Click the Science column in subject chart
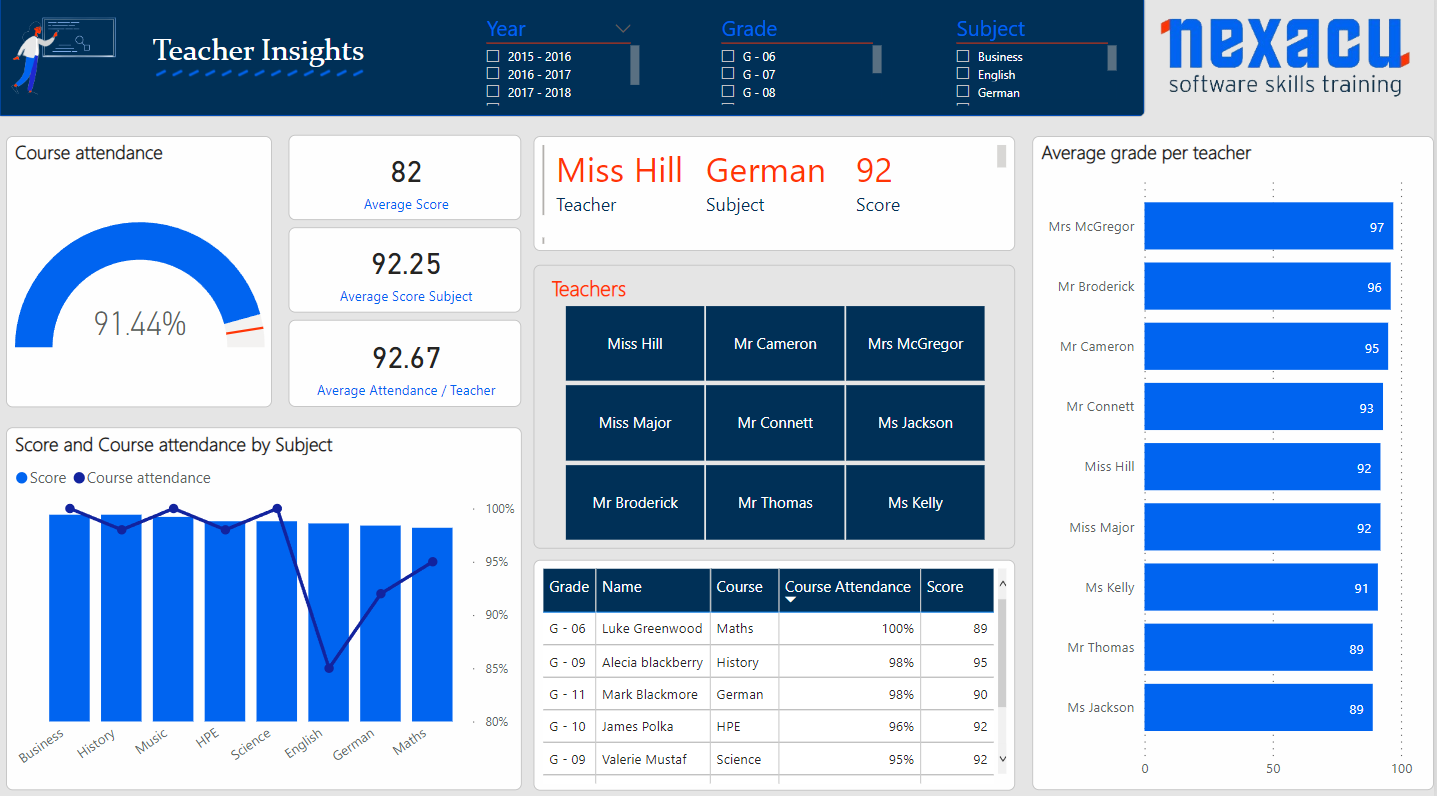This screenshot has height=796, width=1437. click(x=277, y=621)
